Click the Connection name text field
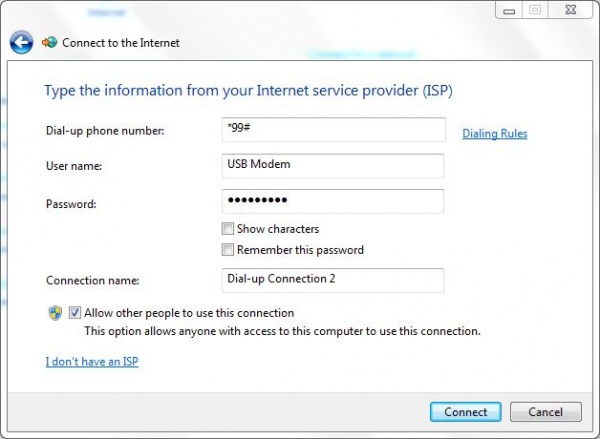Image resolution: width=600 pixels, height=439 pixels. tap(332, 279)
